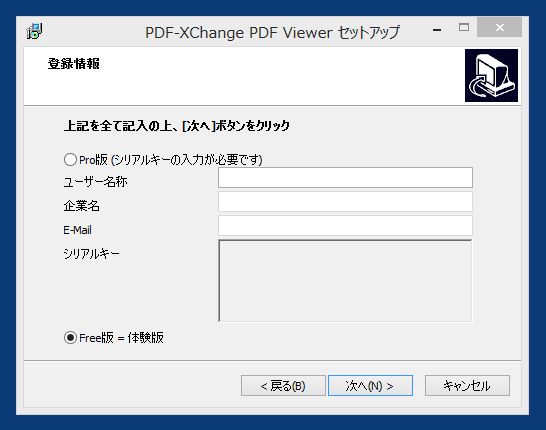Click the disabled maximize window button
The width and height of the screenshot is (546, 430).
(464, 27)
